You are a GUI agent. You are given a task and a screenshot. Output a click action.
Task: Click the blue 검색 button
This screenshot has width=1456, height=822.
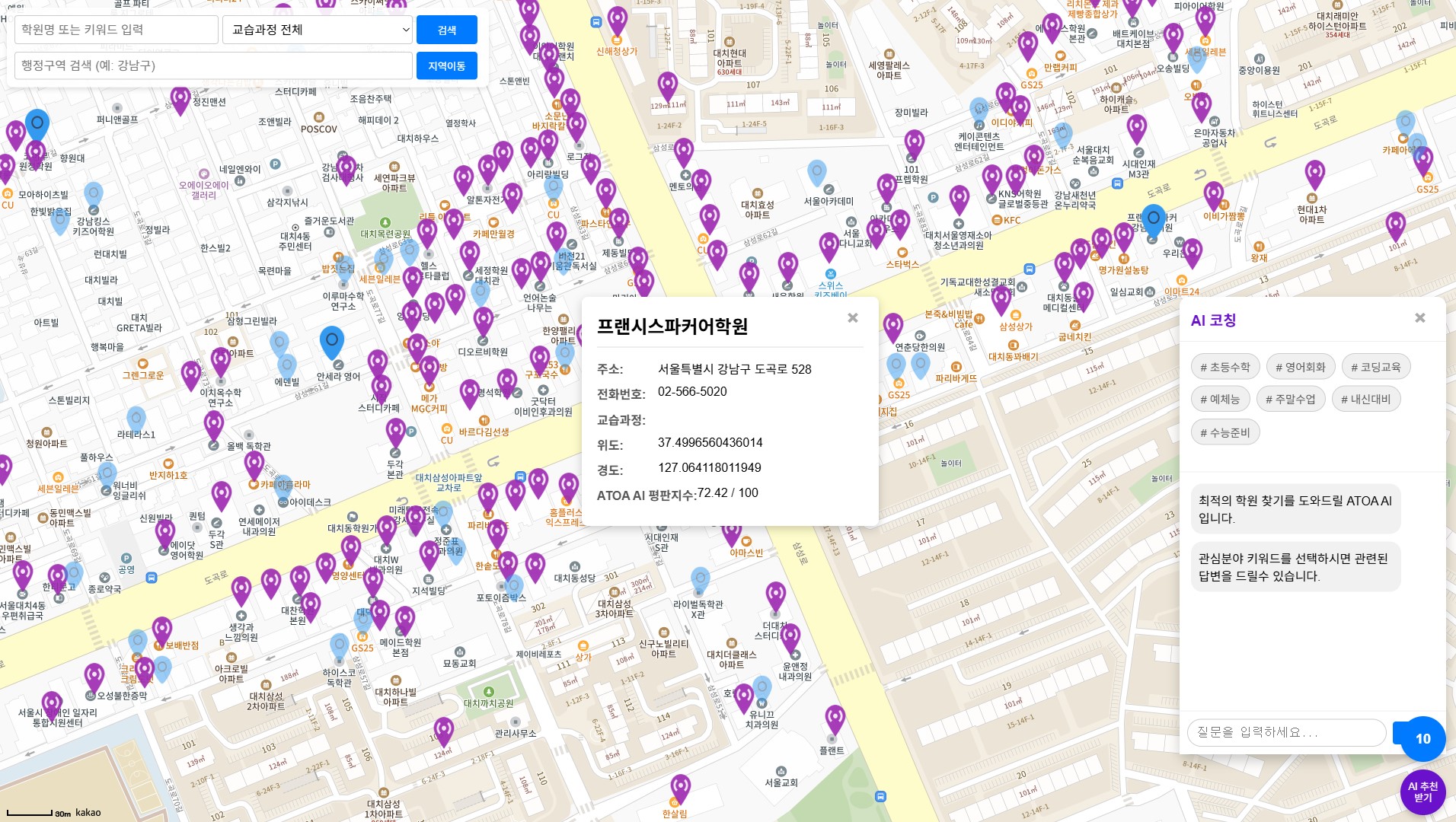pyautogui.click(x=446, y=30)
